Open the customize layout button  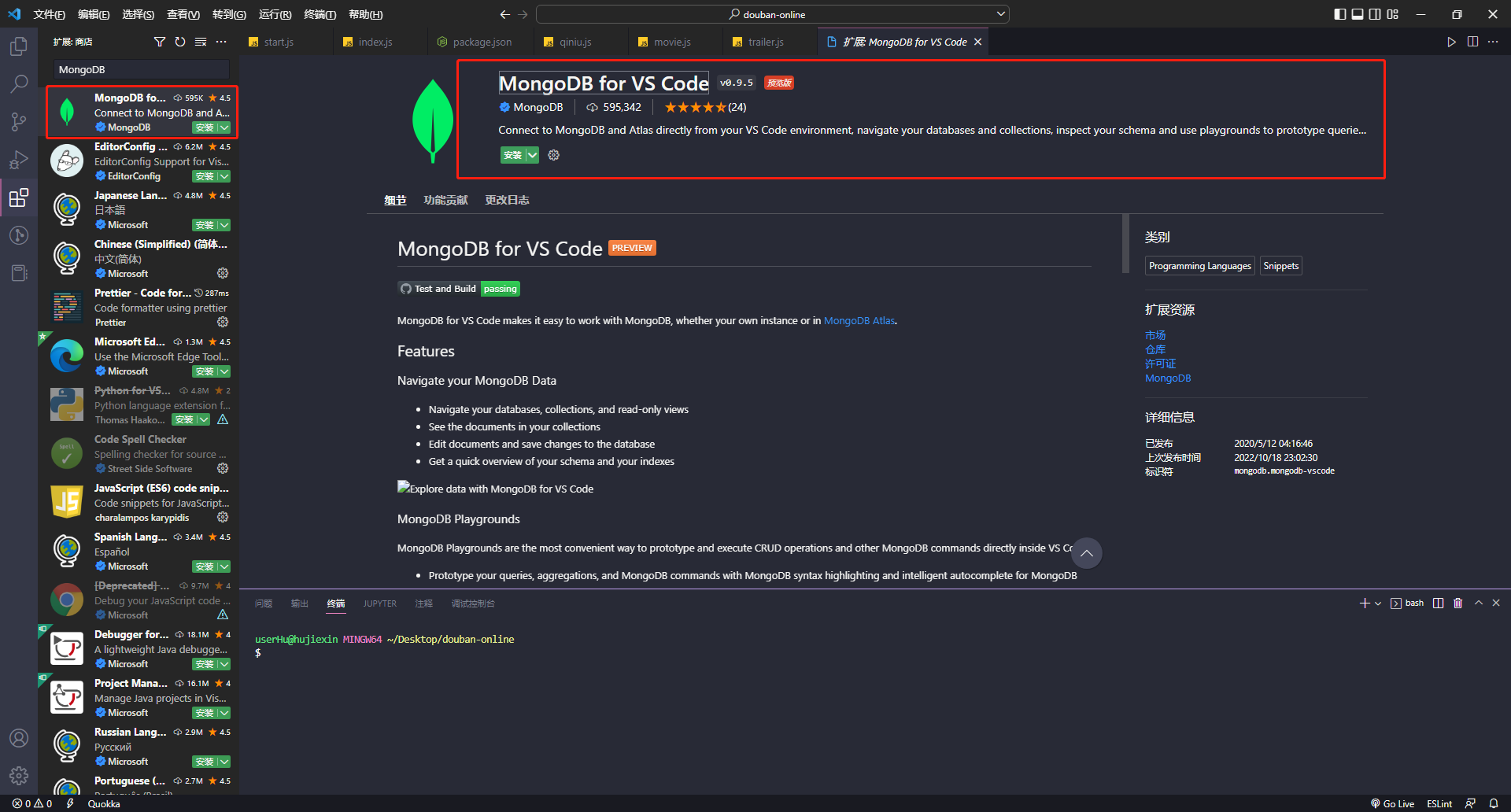1393,14
